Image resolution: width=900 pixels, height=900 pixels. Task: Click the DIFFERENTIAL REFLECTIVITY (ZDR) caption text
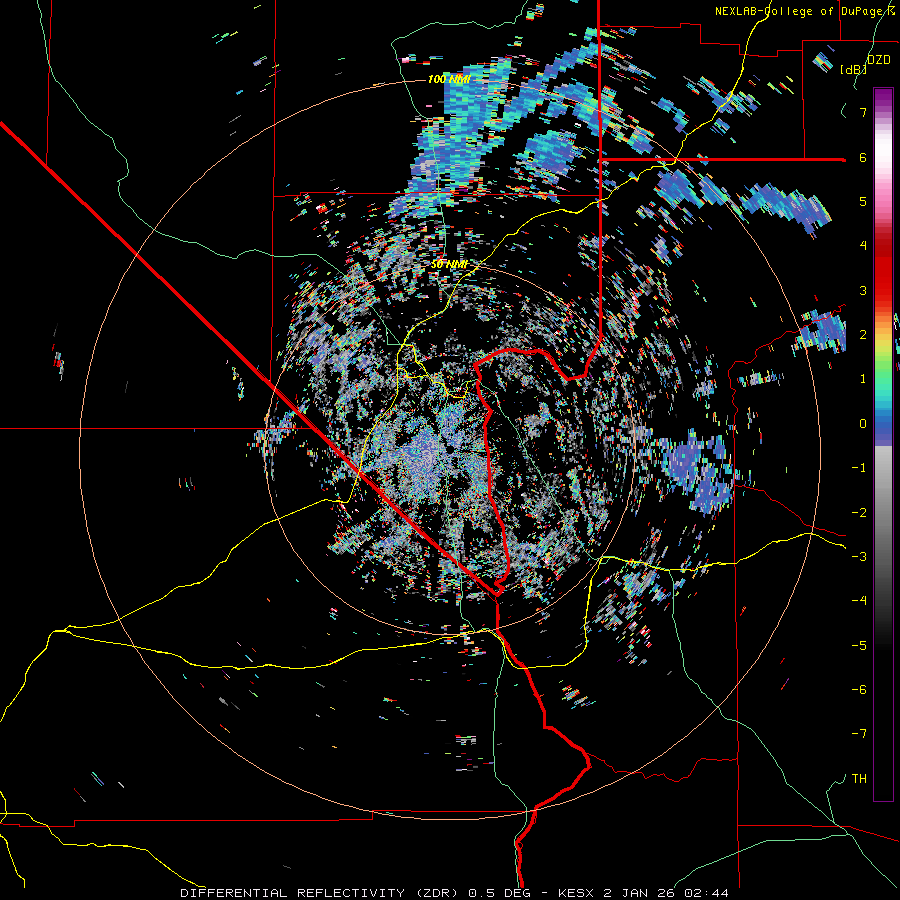tap(321, 893)
